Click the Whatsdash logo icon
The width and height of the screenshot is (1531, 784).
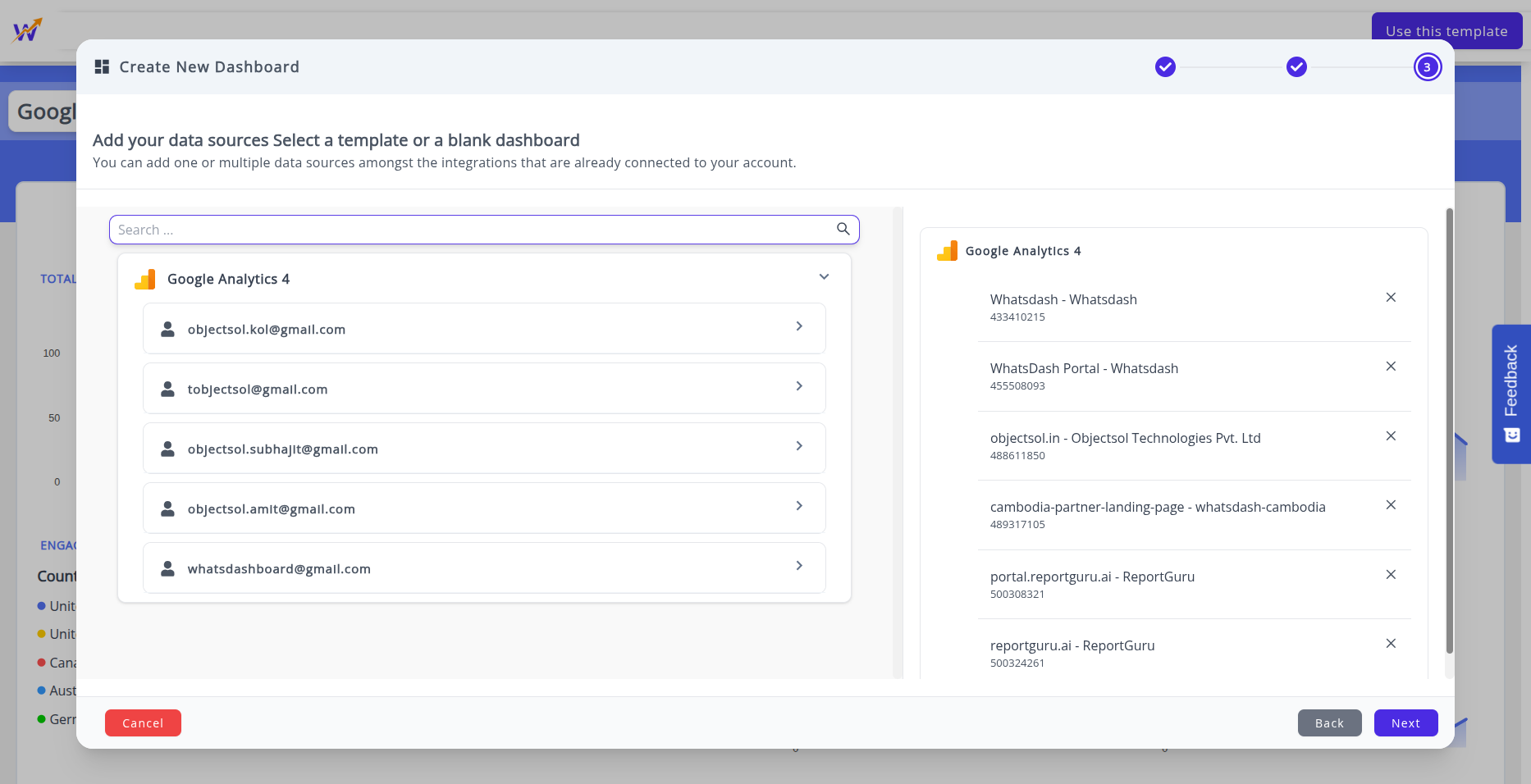[27, 30]
